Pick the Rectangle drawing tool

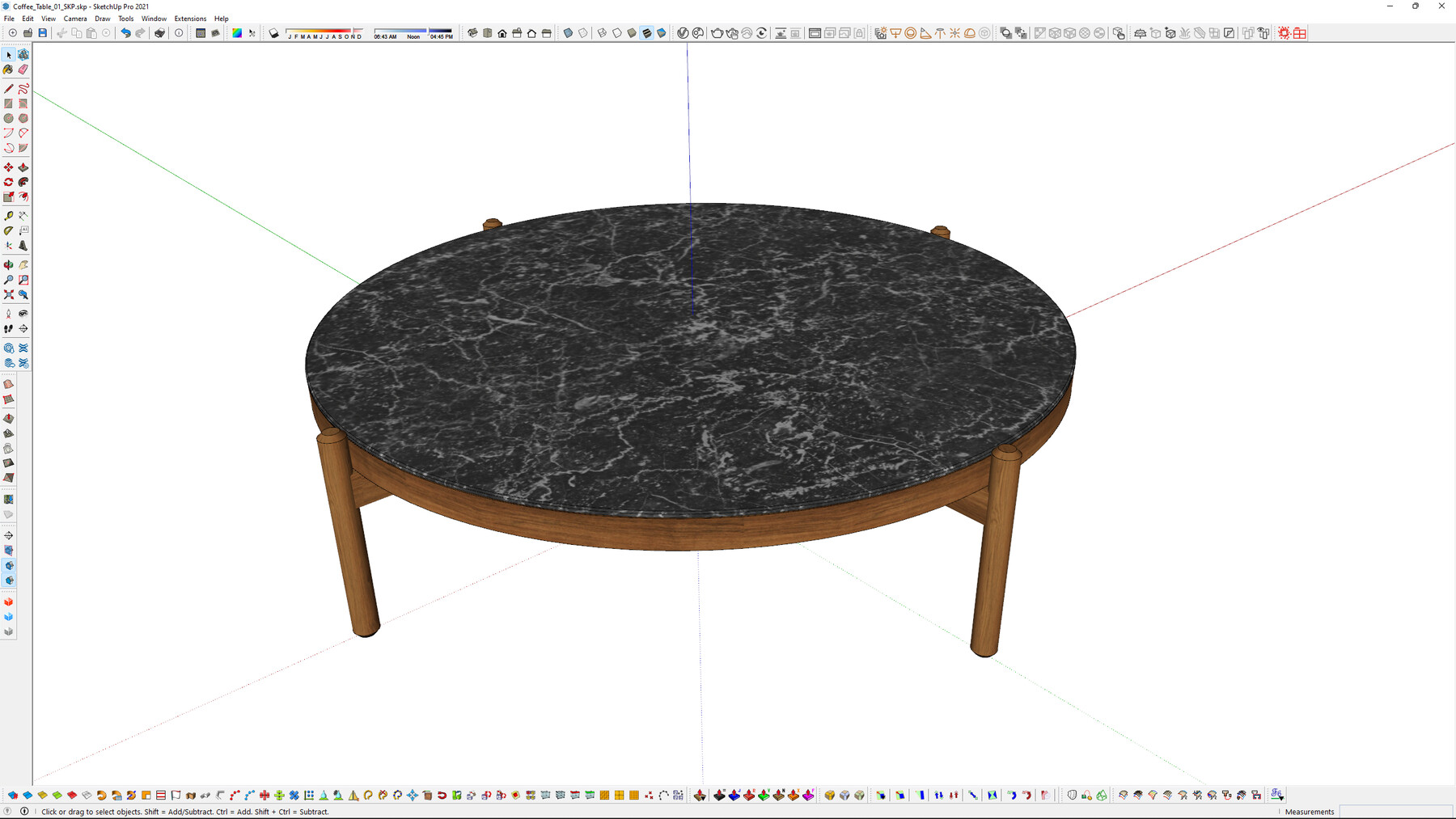(8, 103)
